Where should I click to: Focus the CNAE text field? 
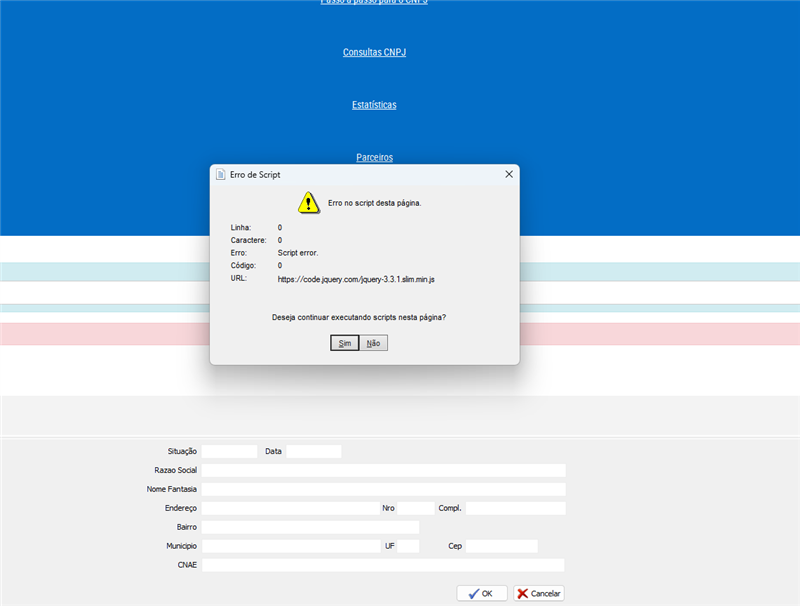(x=383, y=565)
